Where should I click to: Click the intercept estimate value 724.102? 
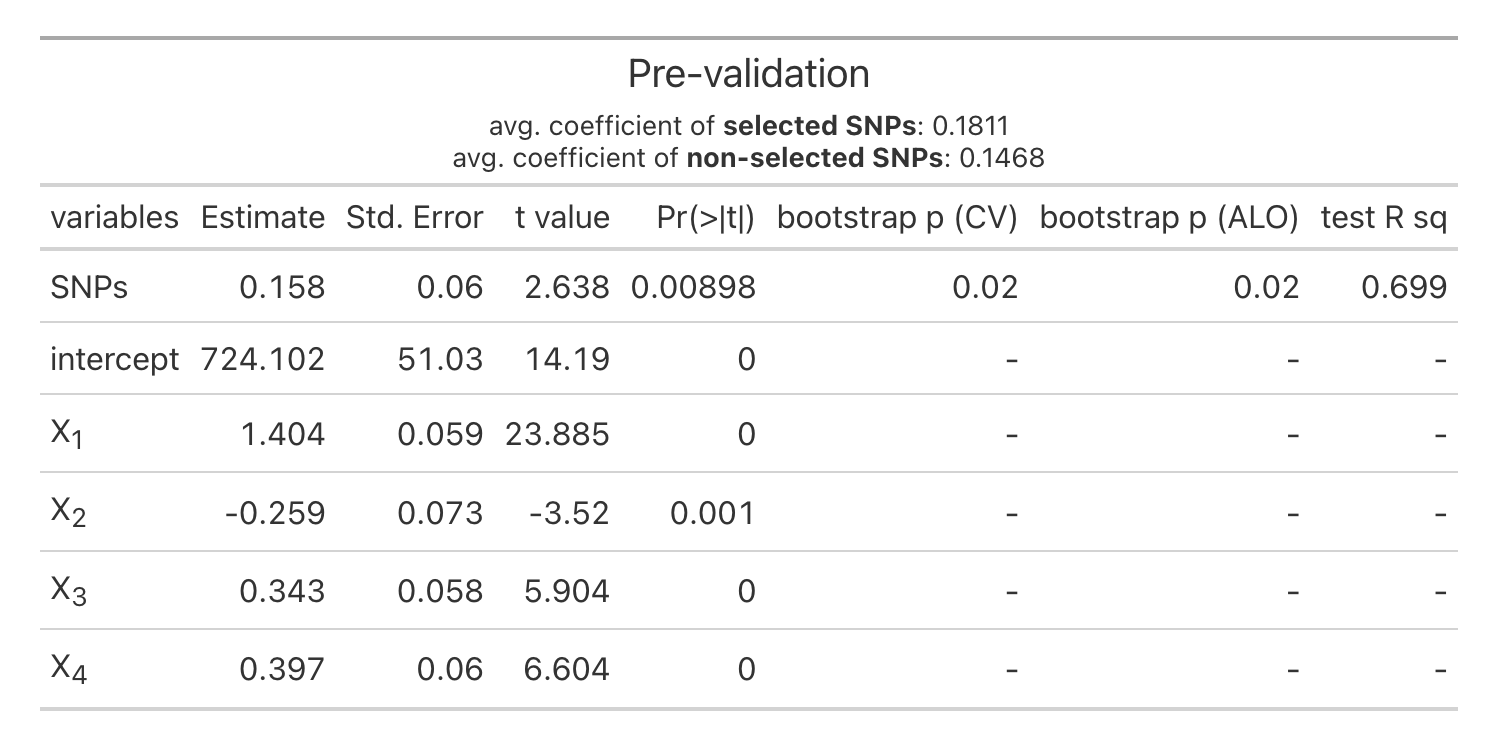[x=263, y=359]
